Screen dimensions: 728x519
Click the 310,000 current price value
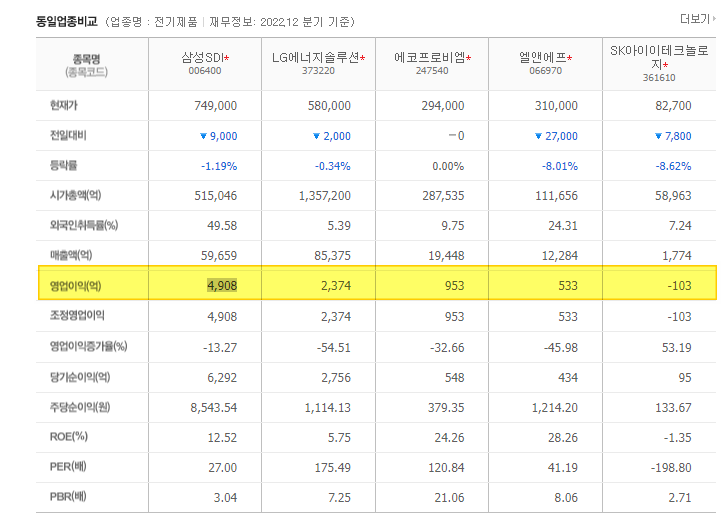[556, 106]
